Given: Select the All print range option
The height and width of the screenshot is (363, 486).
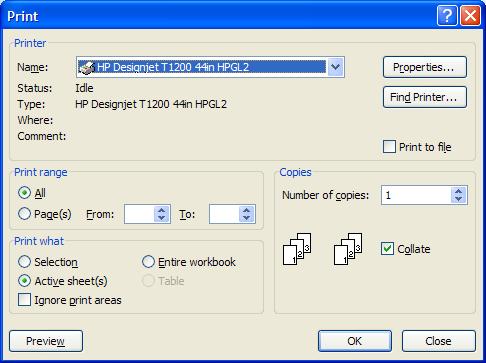Looking at the screenshot, I should click(x=24, y=193).
